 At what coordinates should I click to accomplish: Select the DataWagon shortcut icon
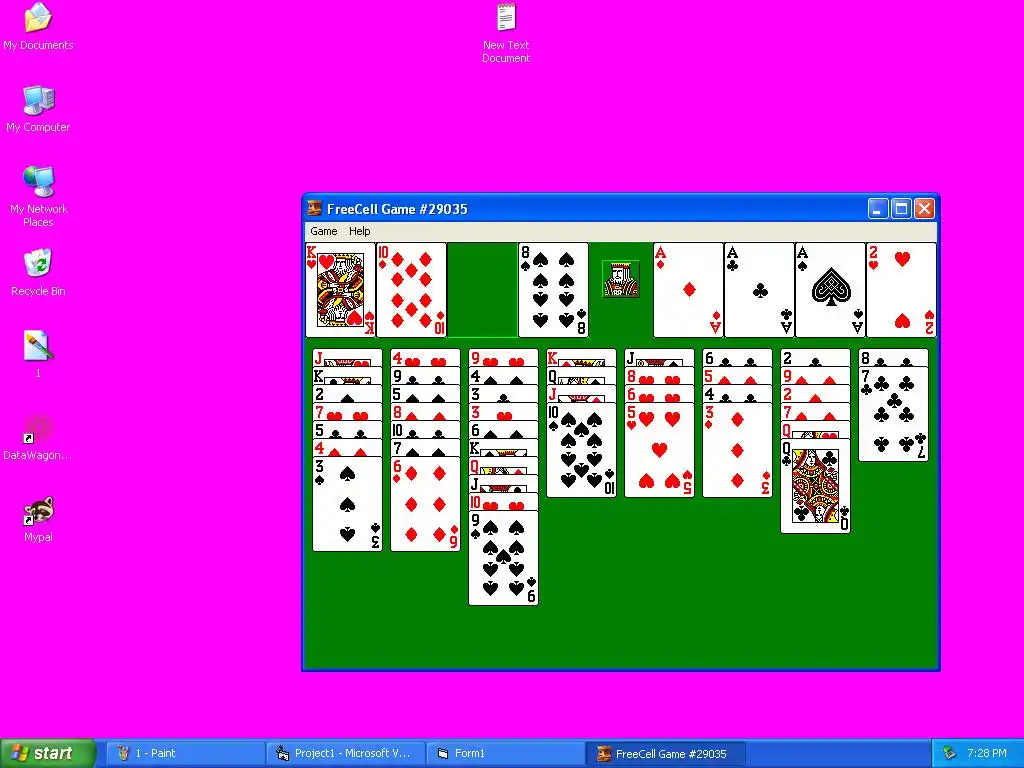click(x=38, y=437)
